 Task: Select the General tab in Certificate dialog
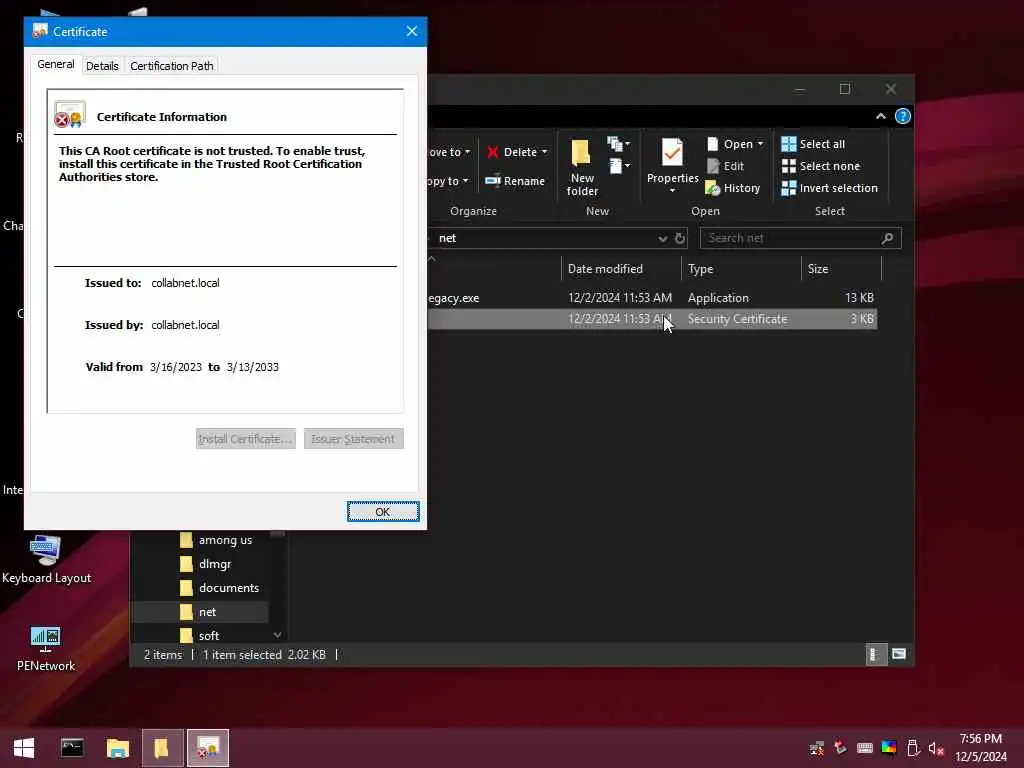pos(56,64)
